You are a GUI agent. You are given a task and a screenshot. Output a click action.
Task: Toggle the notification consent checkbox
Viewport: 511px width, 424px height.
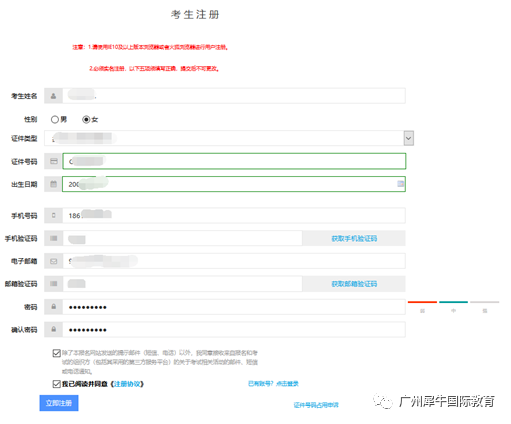[56, 353]
